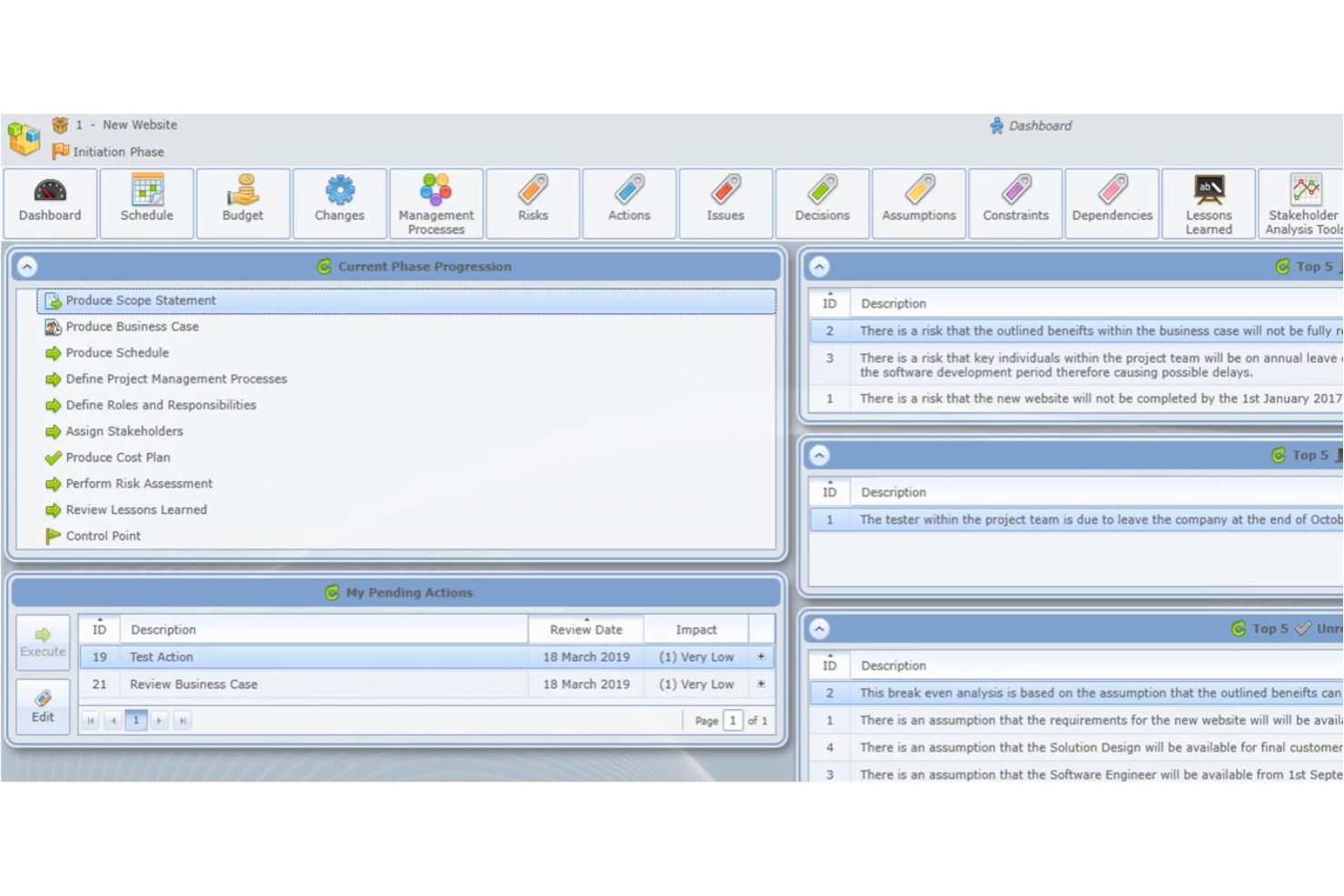
Task: Click the page number input field
Action: point(733,720)
